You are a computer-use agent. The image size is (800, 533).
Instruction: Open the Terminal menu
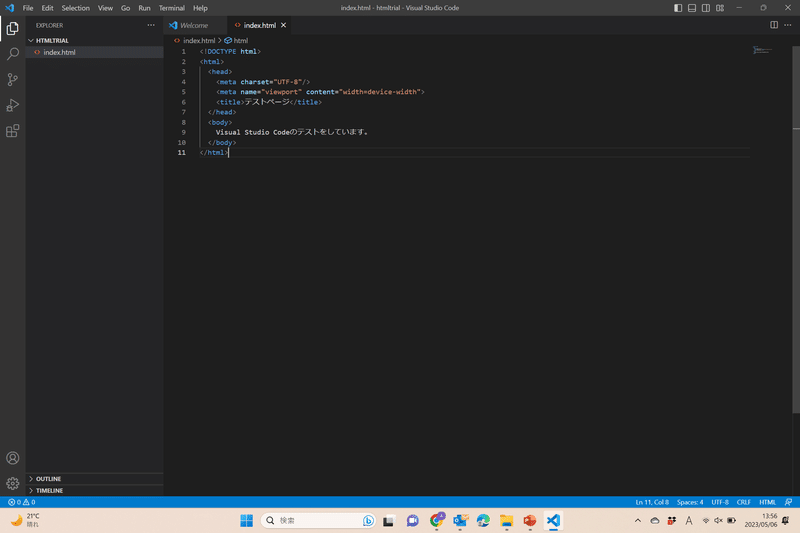pos(171,8)
